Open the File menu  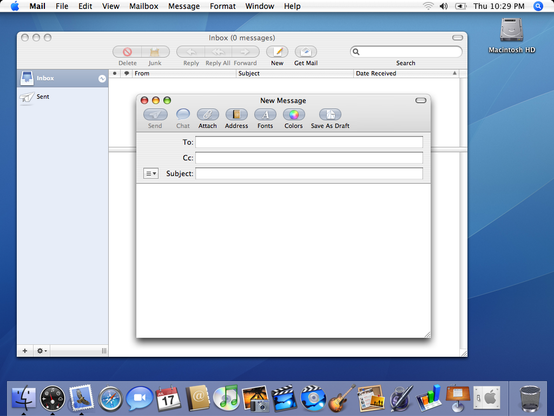pyautogui.click(x=62, y=6)
